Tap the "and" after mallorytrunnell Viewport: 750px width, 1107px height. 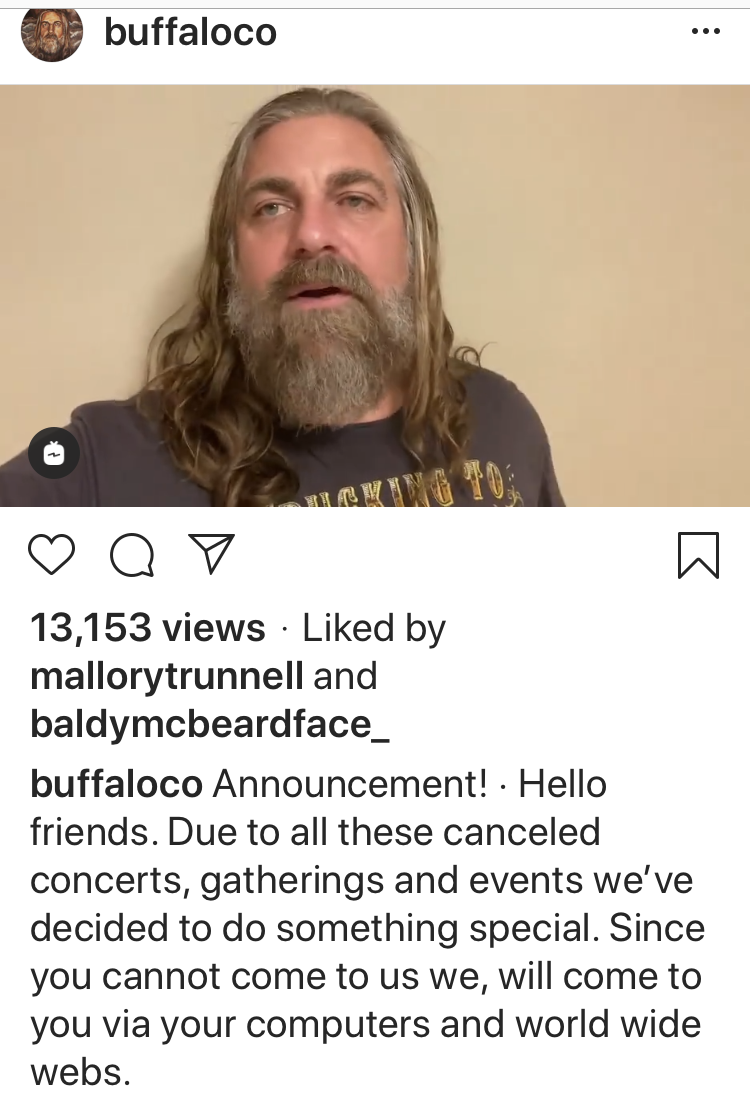[346, 676]
